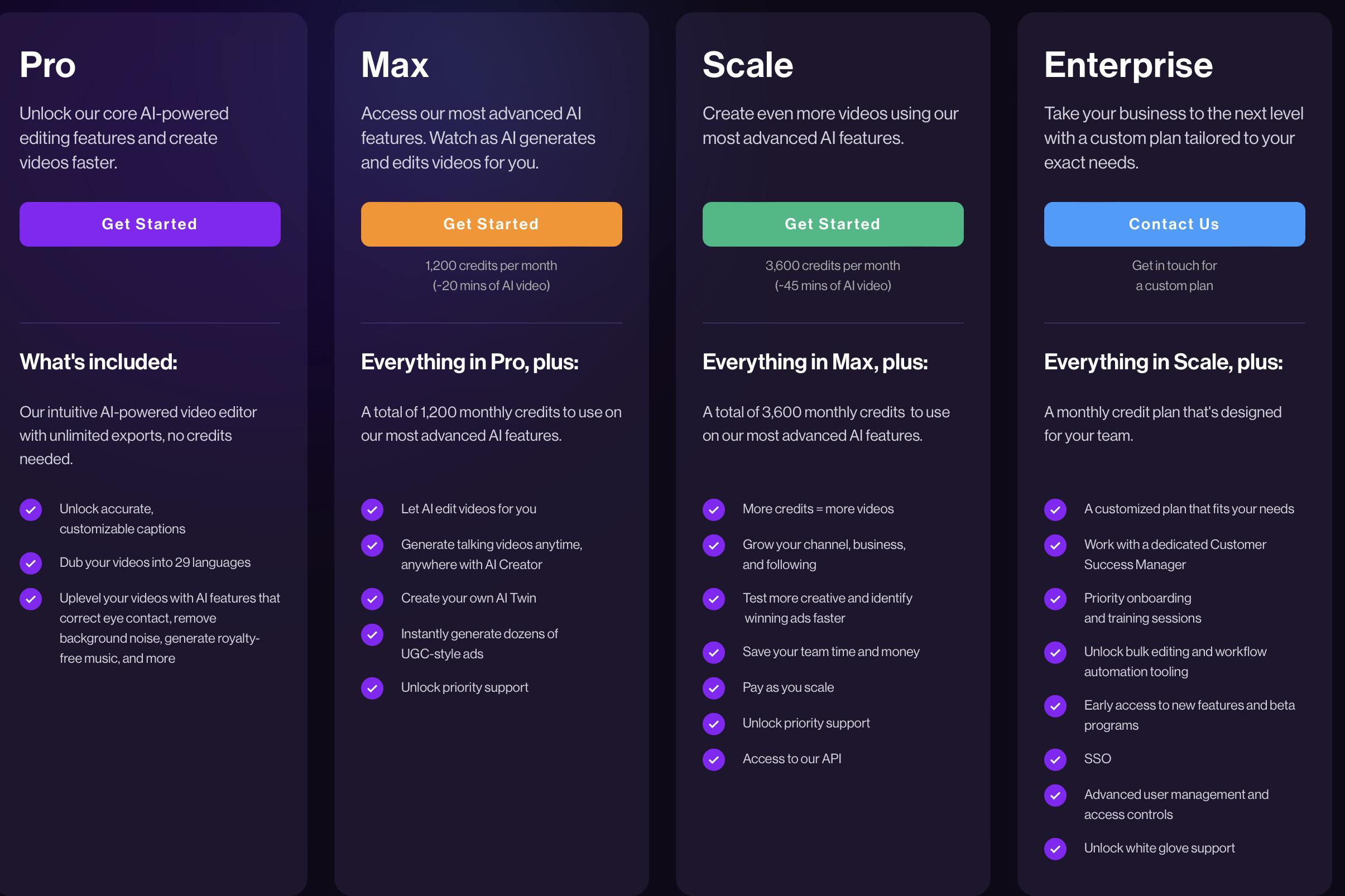
Task: Click the Enterprise plan heading
Action: pos(1128,65)
